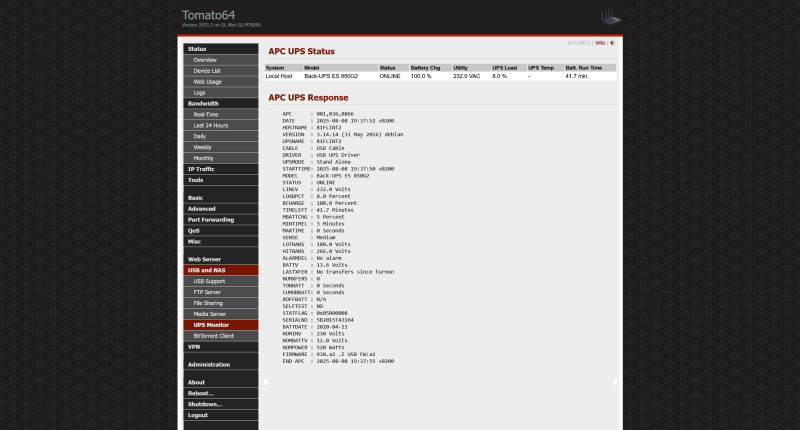Select the UPS Monitor page
800x430 pixels.
(x=220, y=325)
